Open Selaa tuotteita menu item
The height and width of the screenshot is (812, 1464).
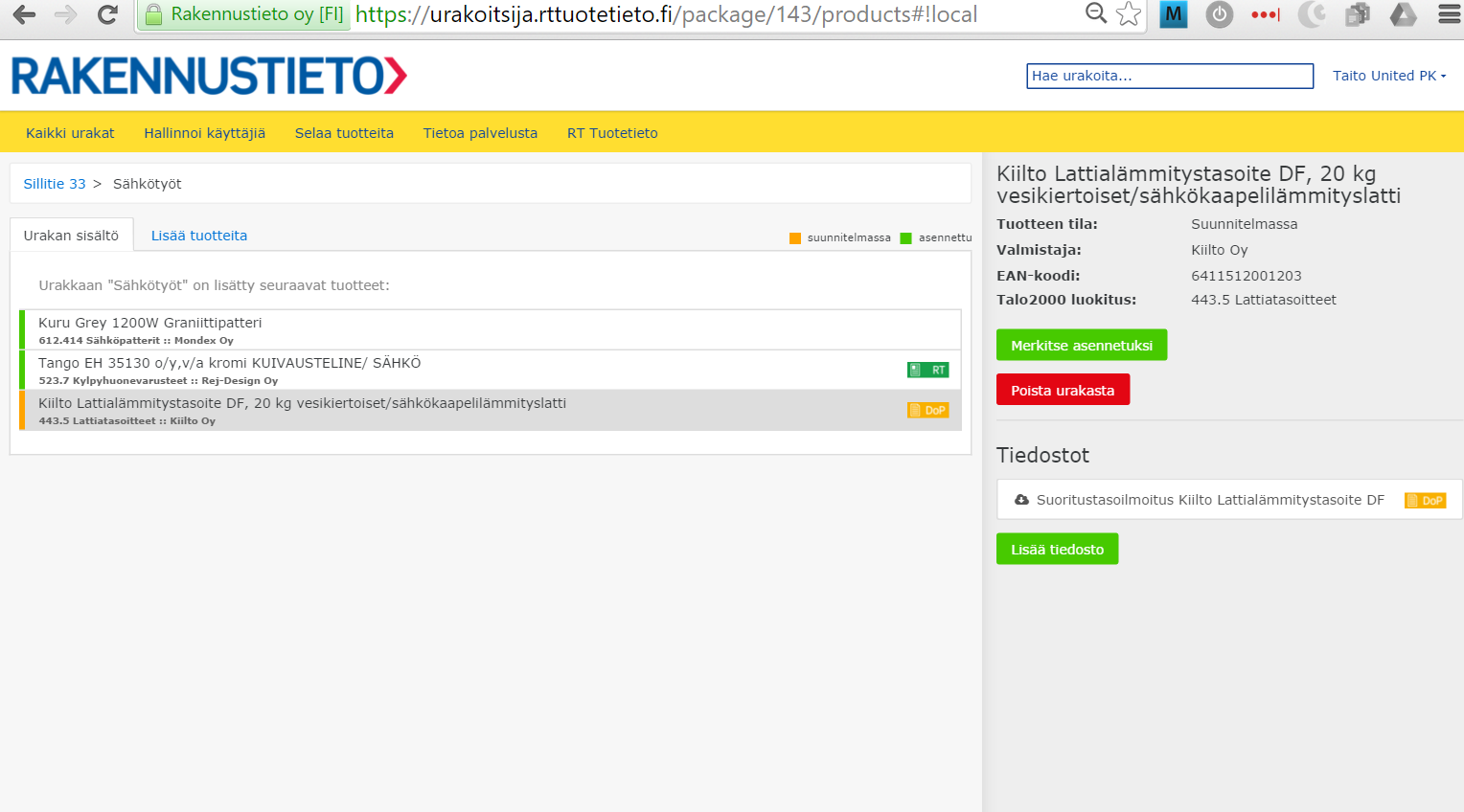344,133
